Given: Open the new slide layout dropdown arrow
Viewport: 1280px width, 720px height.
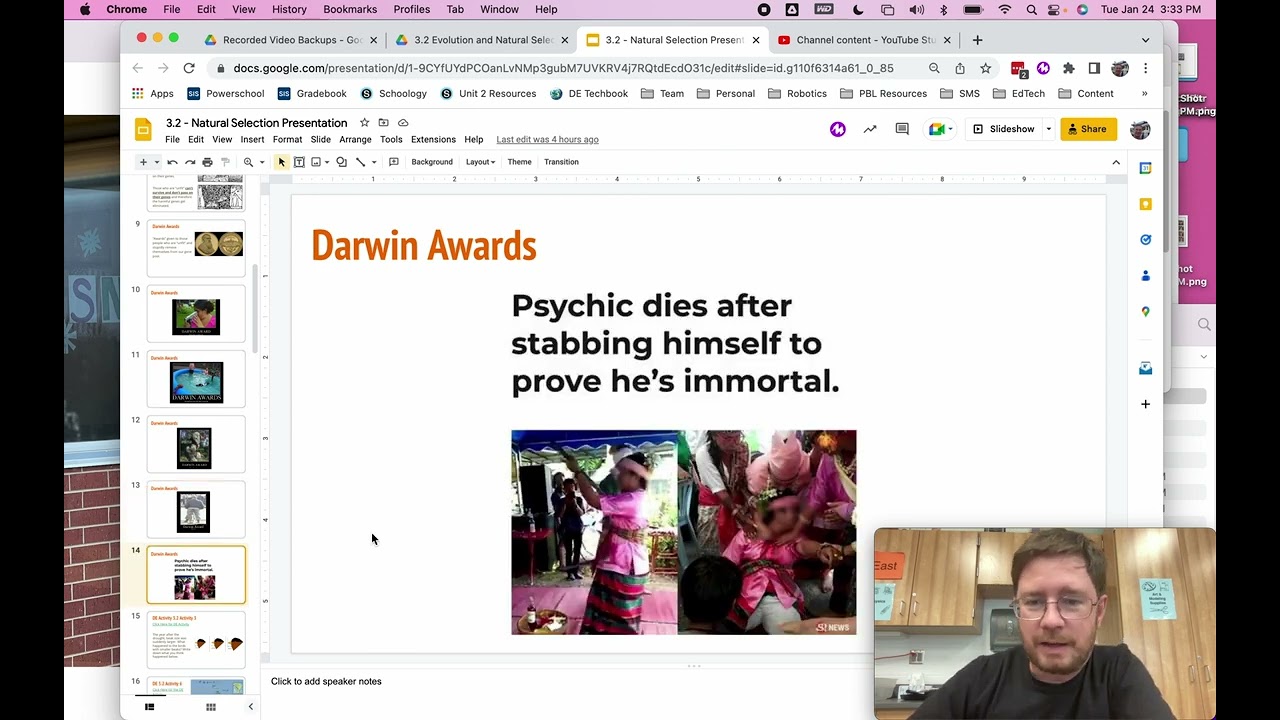Looking at the screenshot, I should (x=156, y=162).
